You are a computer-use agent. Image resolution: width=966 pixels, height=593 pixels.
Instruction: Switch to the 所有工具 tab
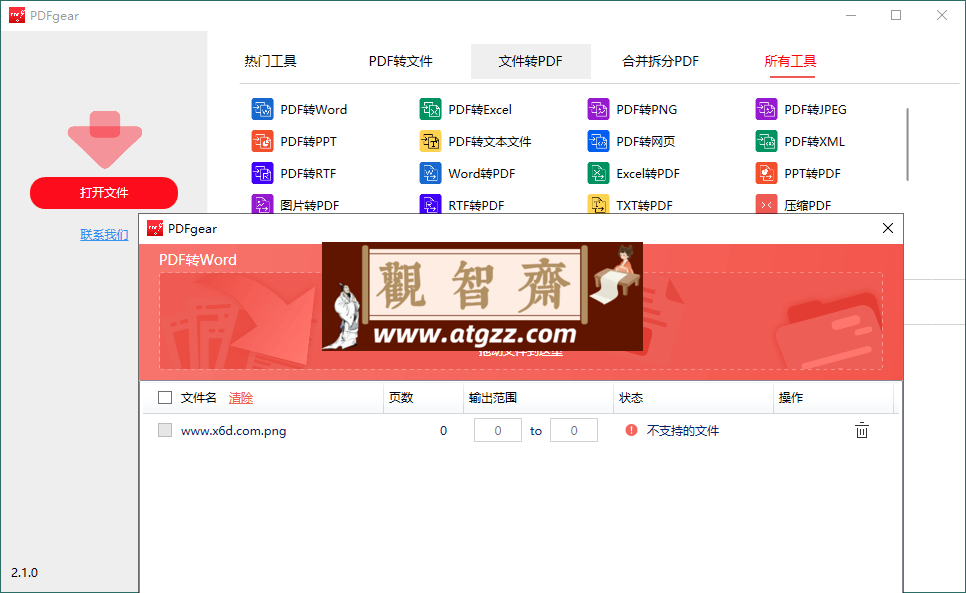tap(790, 61)
